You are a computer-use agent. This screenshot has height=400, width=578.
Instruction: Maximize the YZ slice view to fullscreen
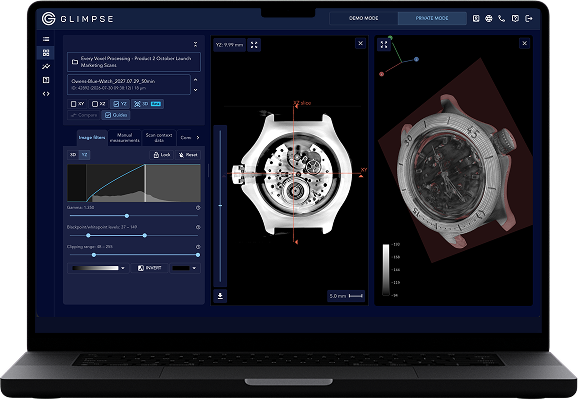tap(254, 45)
